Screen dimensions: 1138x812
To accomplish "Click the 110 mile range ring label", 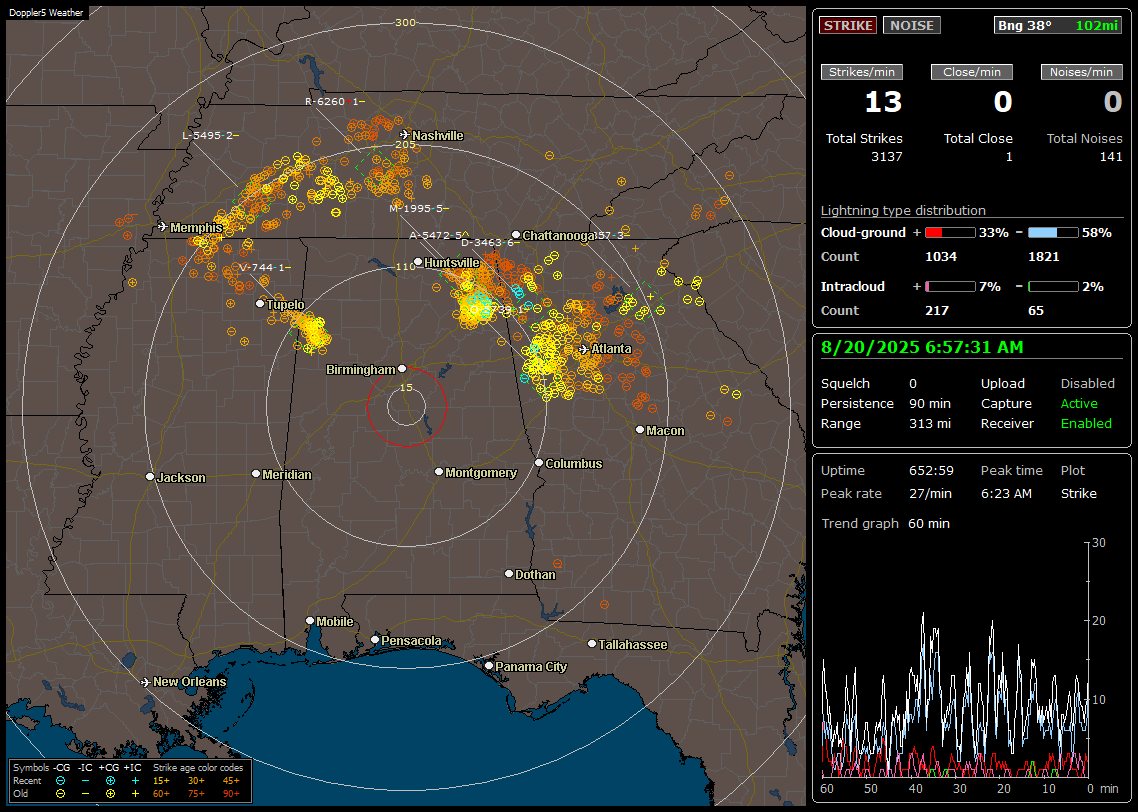I will tap(405, 266).
